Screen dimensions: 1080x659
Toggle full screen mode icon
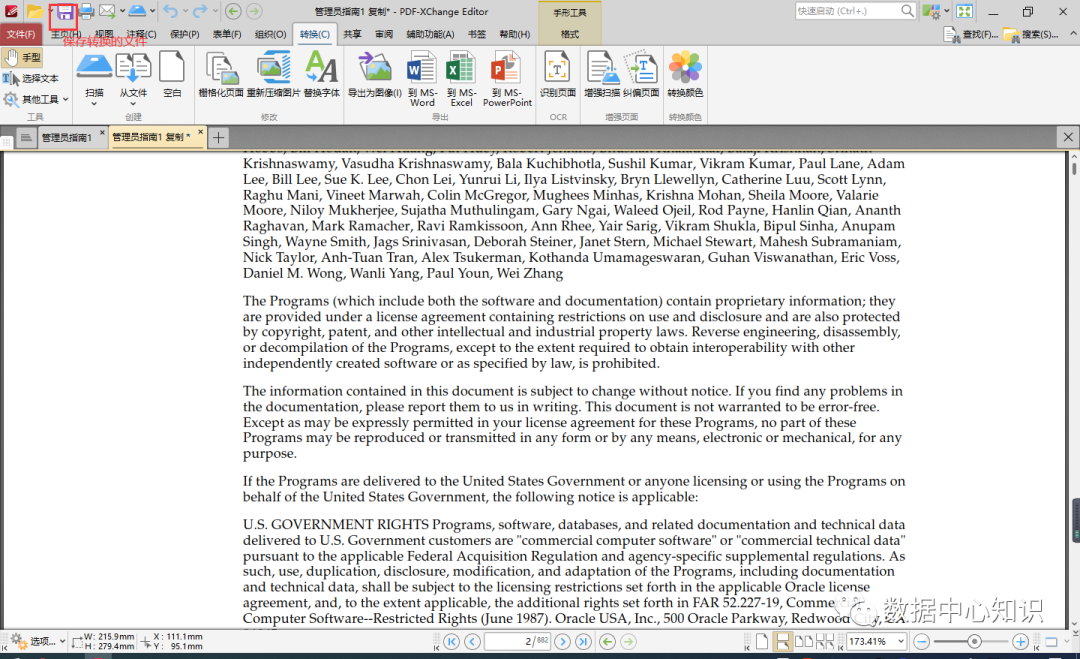[x=964, y=11]
